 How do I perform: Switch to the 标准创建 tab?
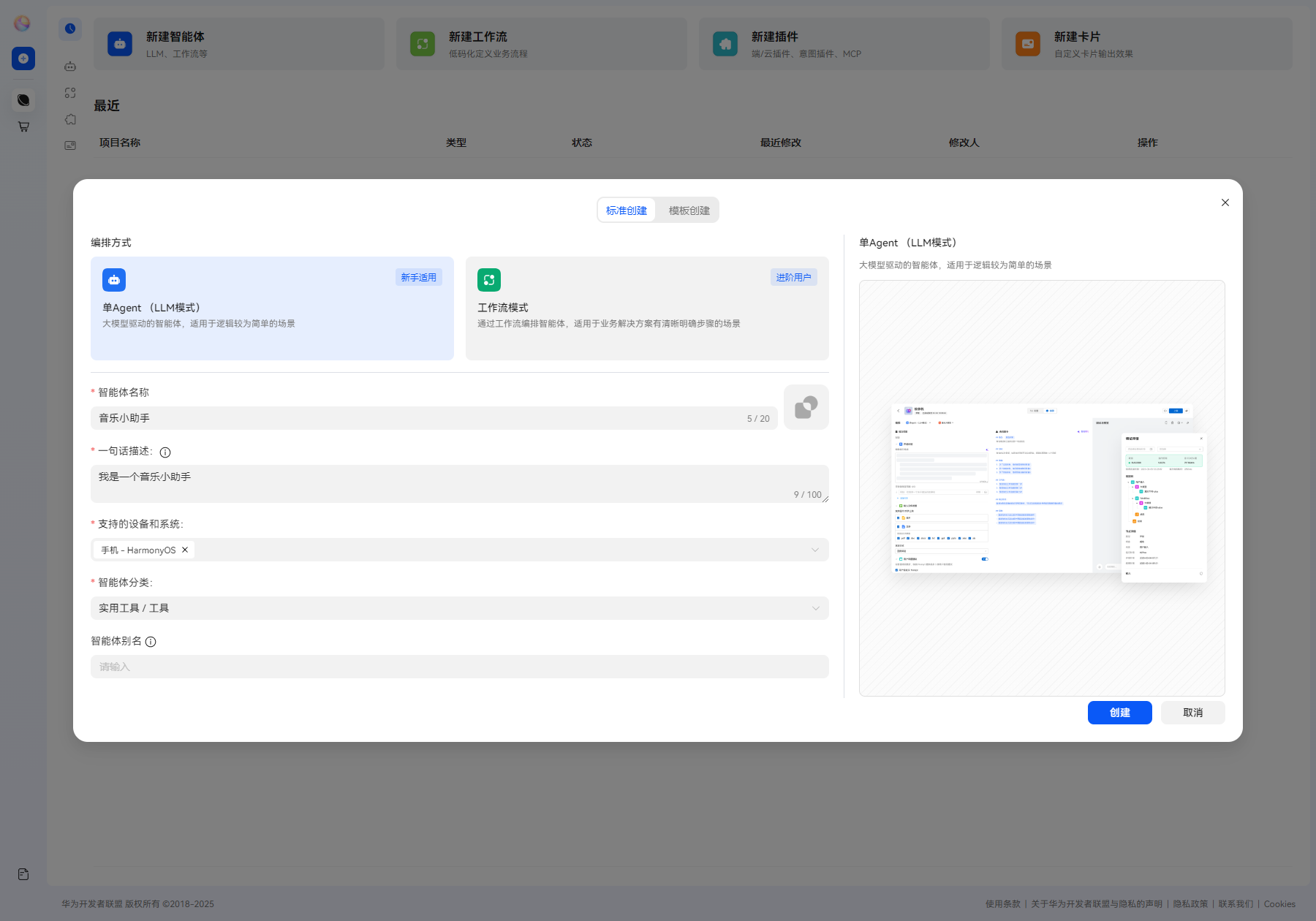pos(627,211)
